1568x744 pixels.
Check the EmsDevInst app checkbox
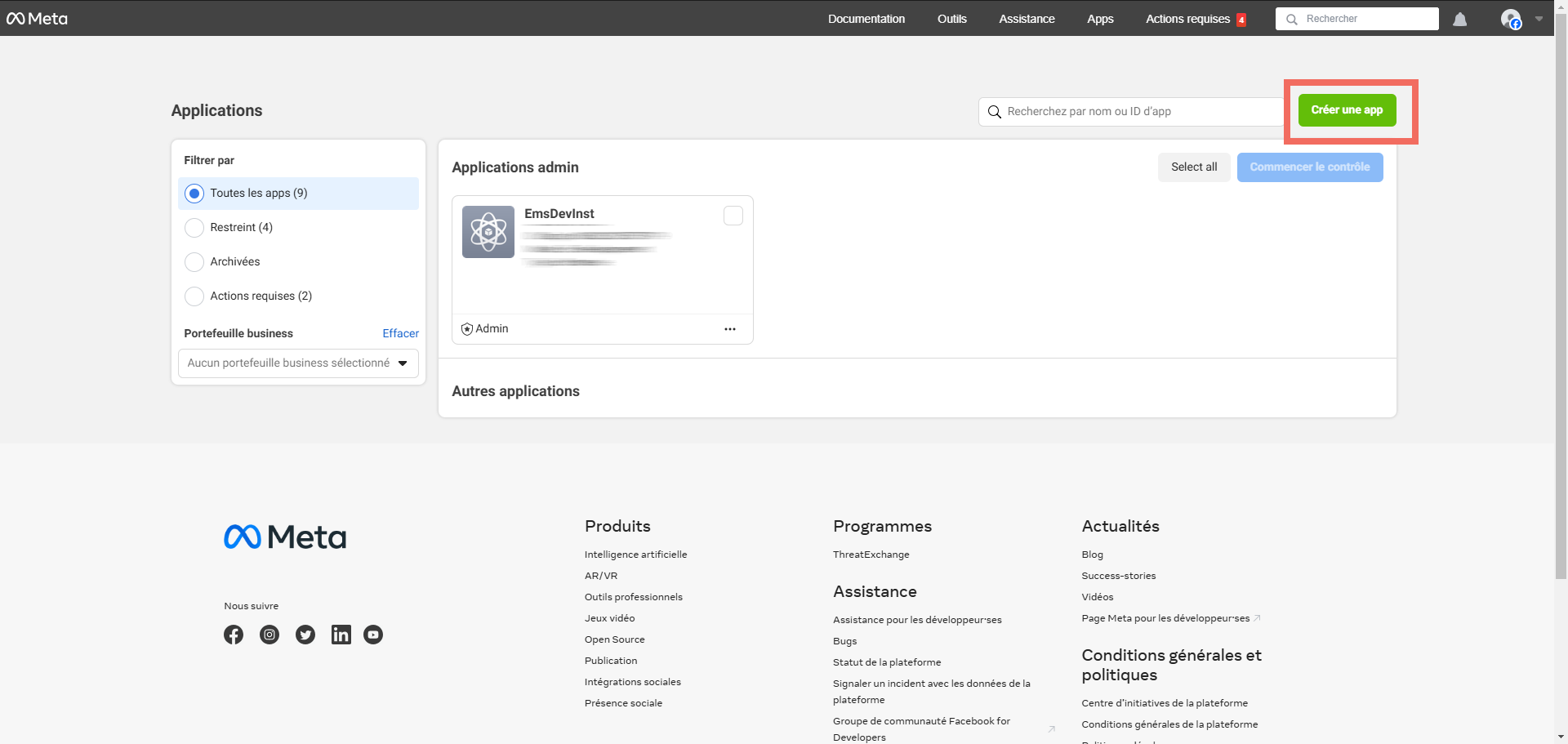tap(733, 216)
